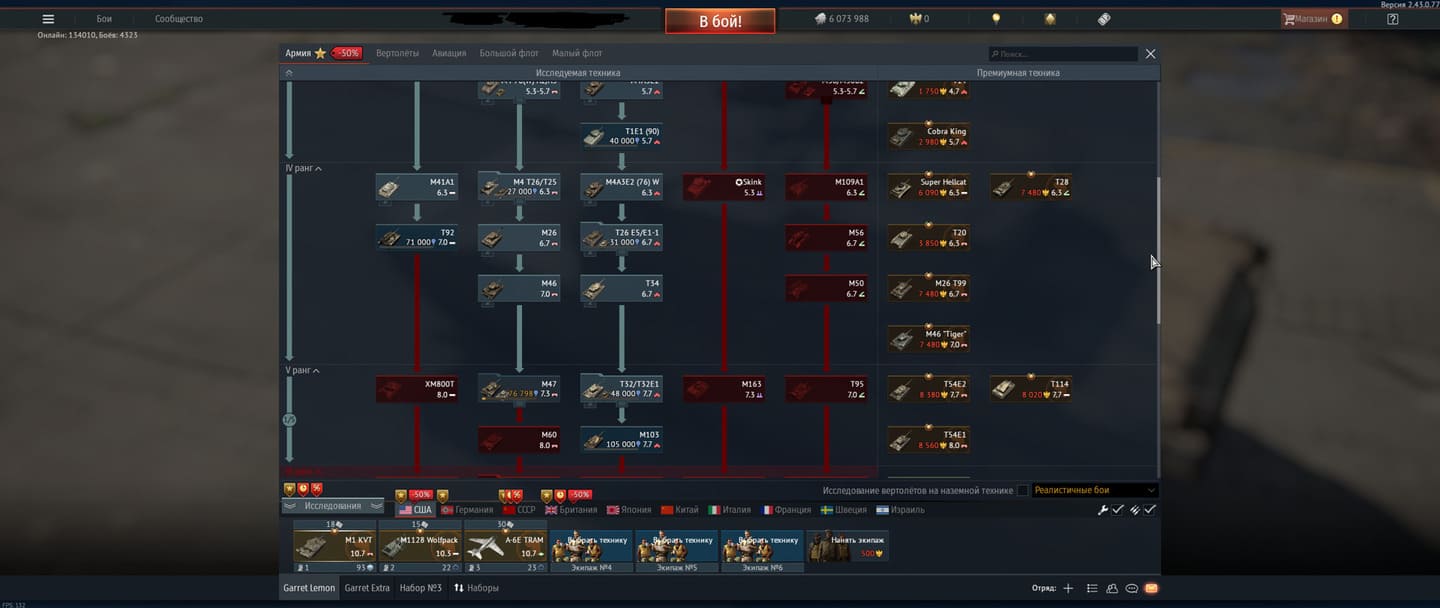The height and width of the screenshot is (608, 1440).
Task: Open the squad chat icon
Action: 1131,588
